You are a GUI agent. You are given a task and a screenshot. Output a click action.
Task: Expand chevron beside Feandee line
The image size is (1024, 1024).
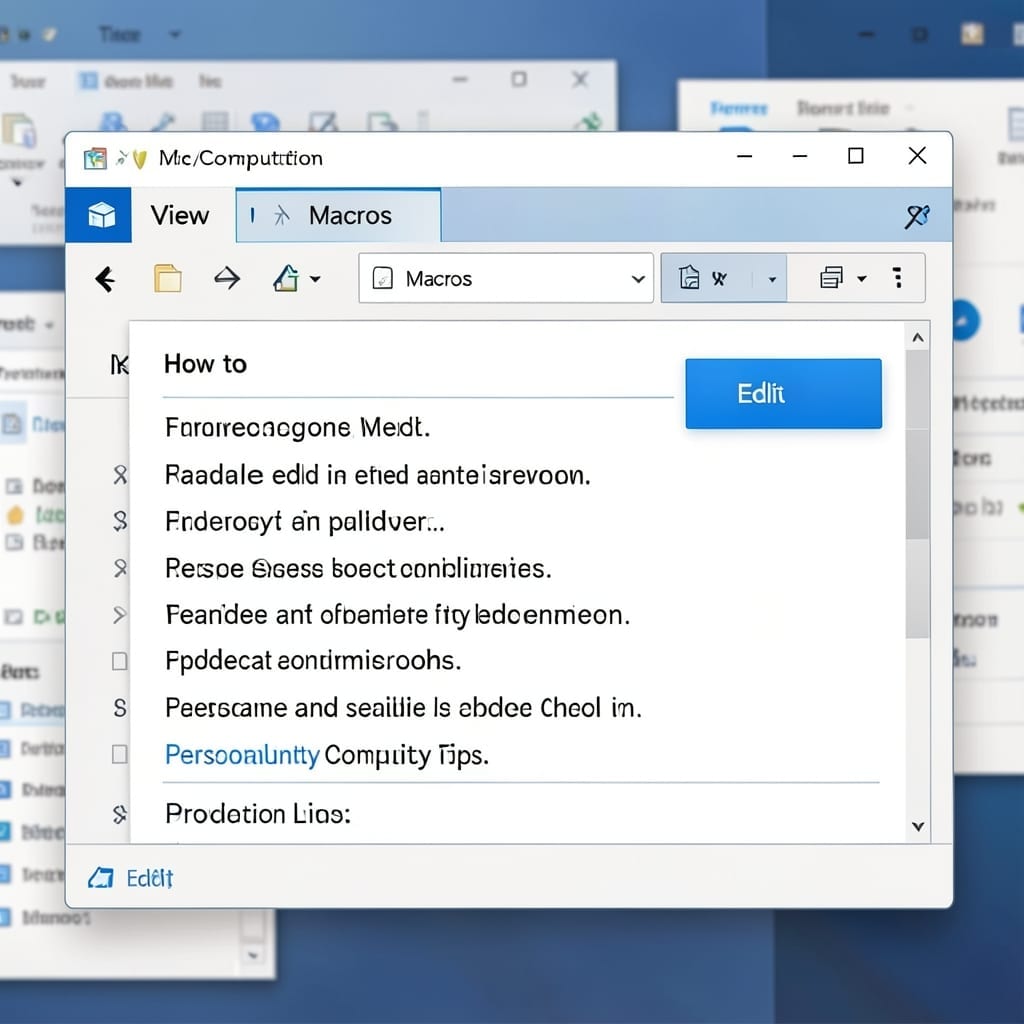[x=120, y=615]
